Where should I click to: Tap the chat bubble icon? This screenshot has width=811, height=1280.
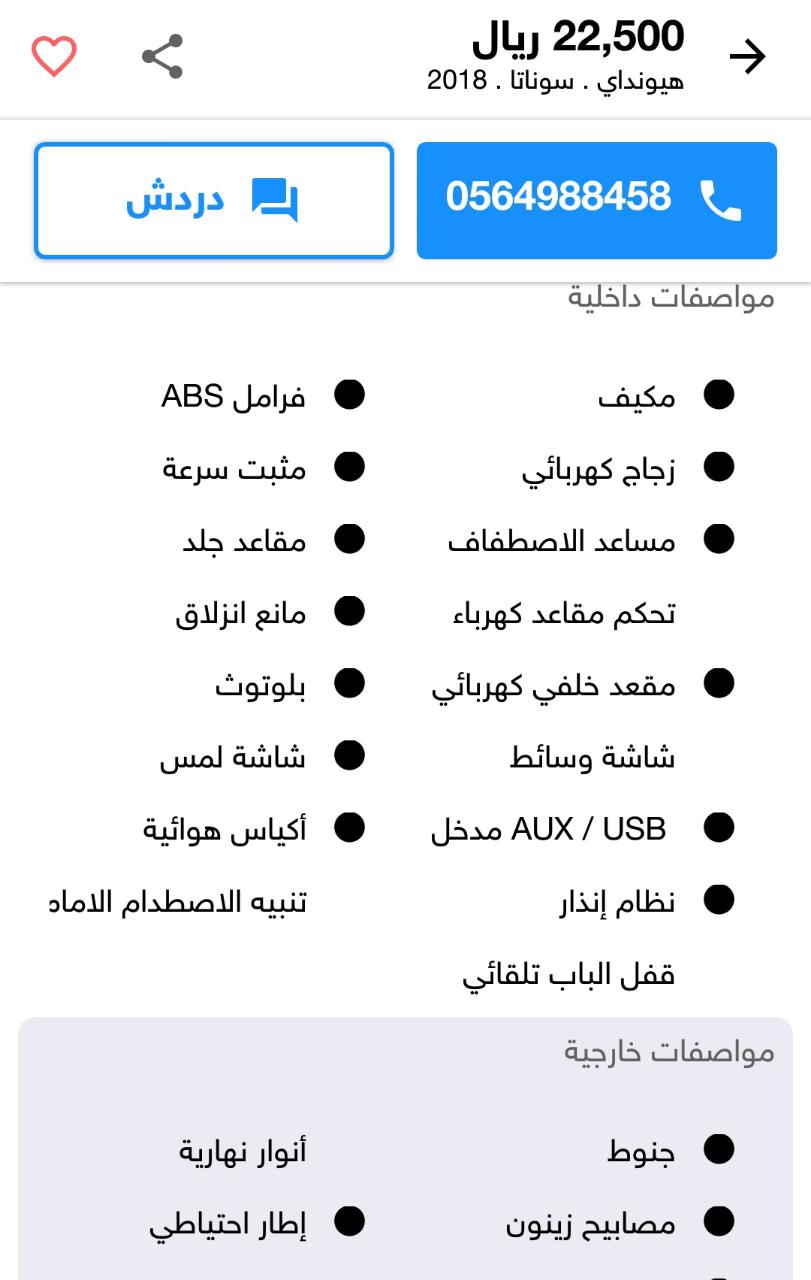(274, 200)
